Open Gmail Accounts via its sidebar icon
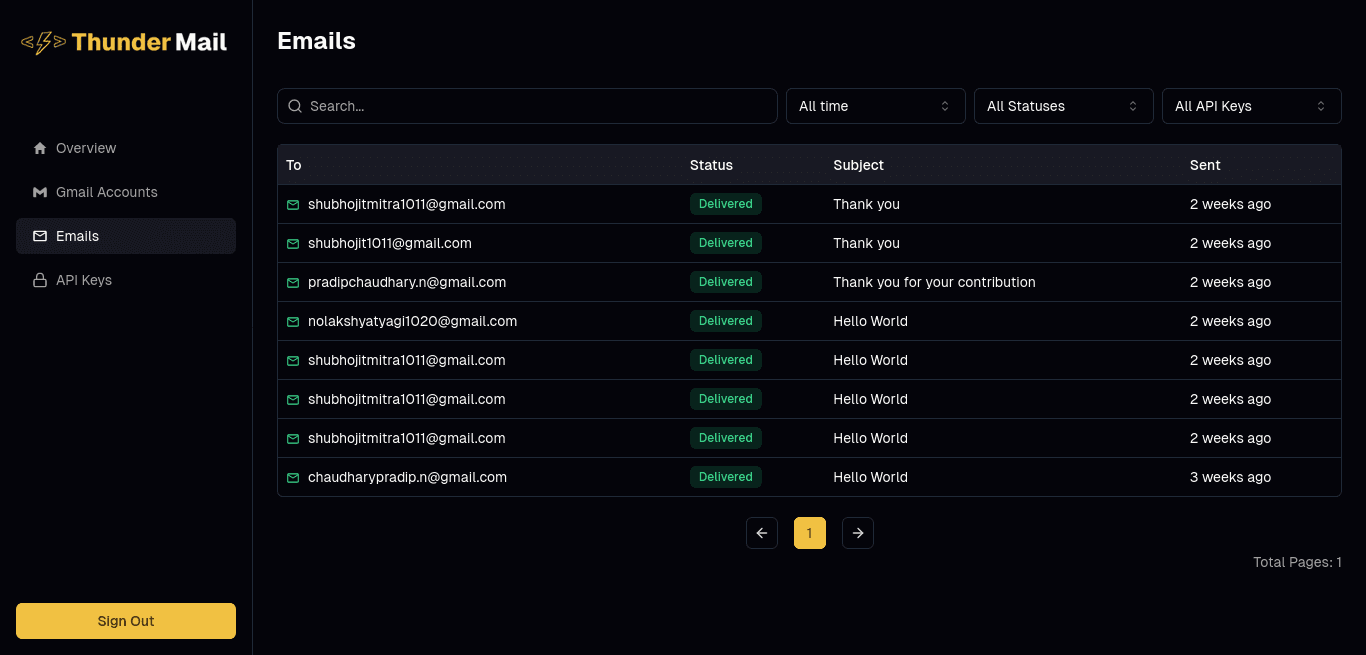Screen dimensions: 1366x655 [38, 192]
